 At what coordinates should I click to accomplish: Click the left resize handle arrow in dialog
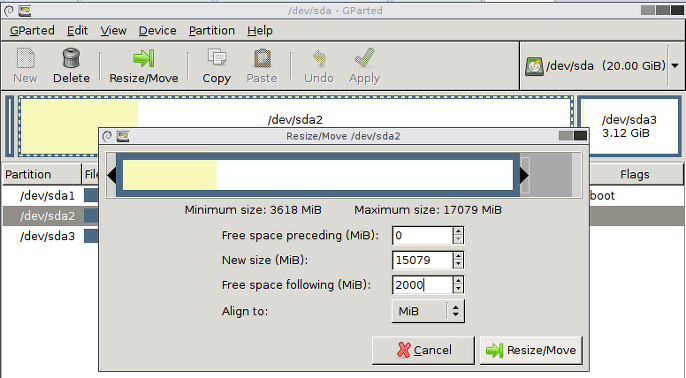(112, 175)
